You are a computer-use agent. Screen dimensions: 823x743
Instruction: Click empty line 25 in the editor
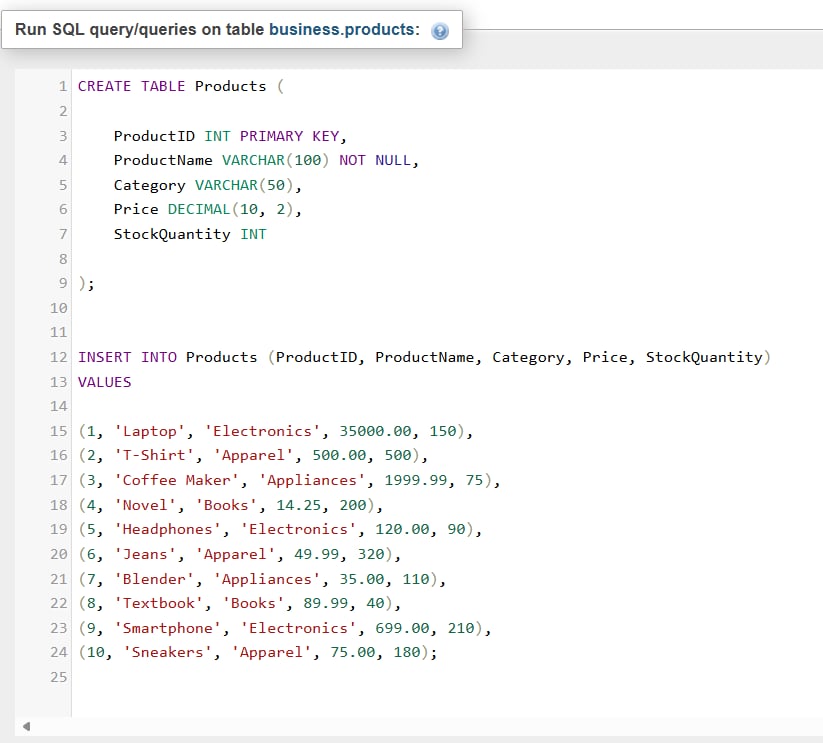click(300, 677)
